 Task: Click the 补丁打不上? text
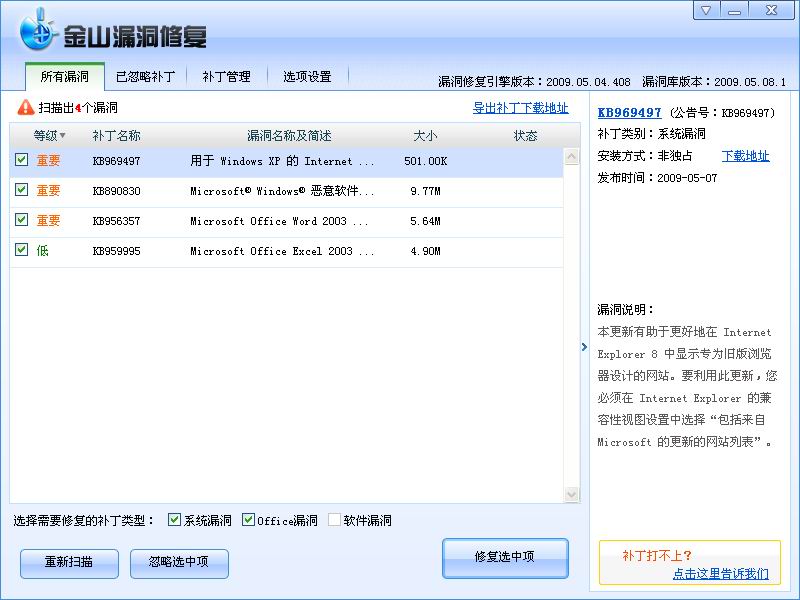[657, 556]
